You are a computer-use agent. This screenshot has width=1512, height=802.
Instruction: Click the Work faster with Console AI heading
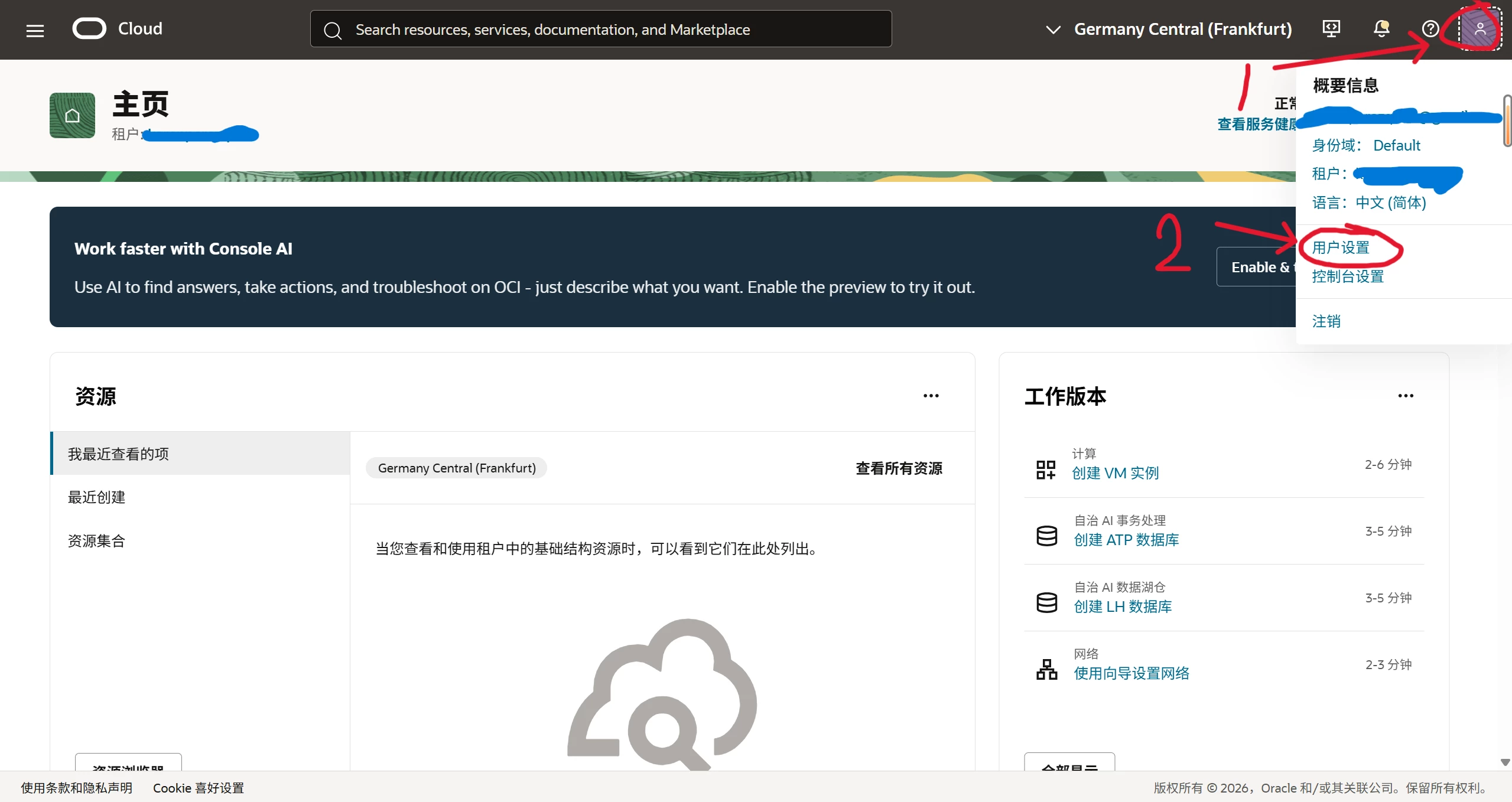(183, 249)
